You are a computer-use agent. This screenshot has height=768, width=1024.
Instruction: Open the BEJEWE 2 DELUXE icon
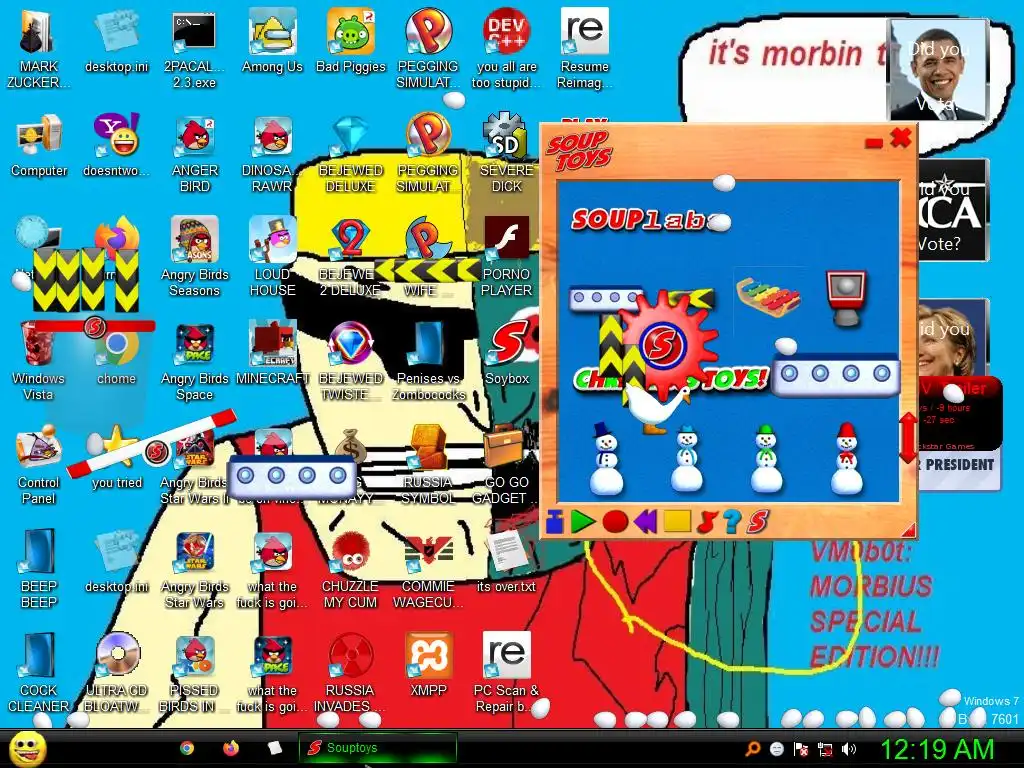[351, 256]
